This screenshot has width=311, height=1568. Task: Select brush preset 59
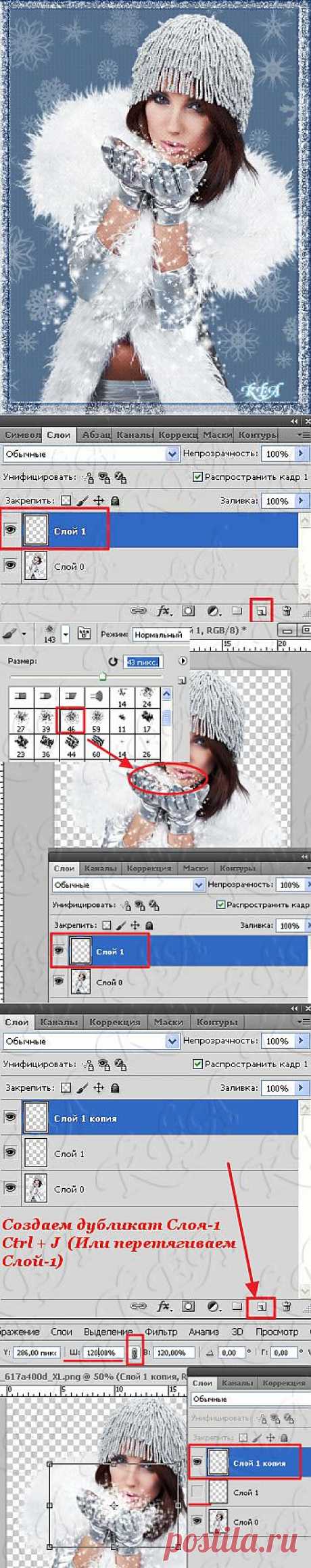tap(96, 720)
